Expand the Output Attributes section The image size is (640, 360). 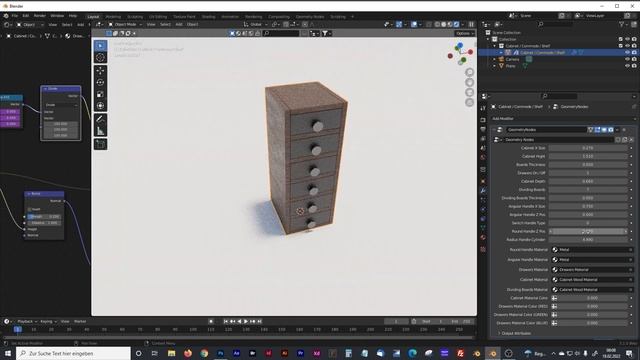click(515, 333)
